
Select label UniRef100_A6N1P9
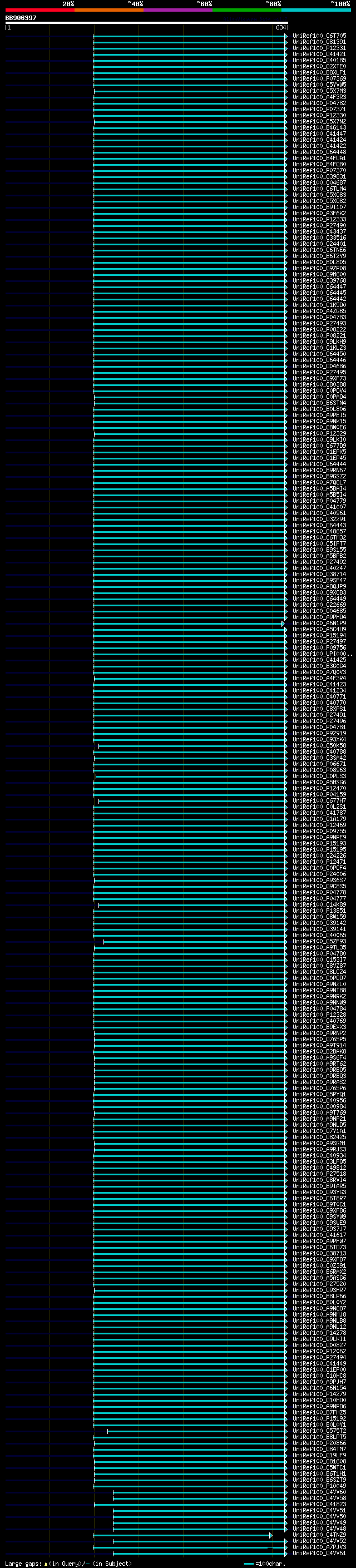[319, 624]
